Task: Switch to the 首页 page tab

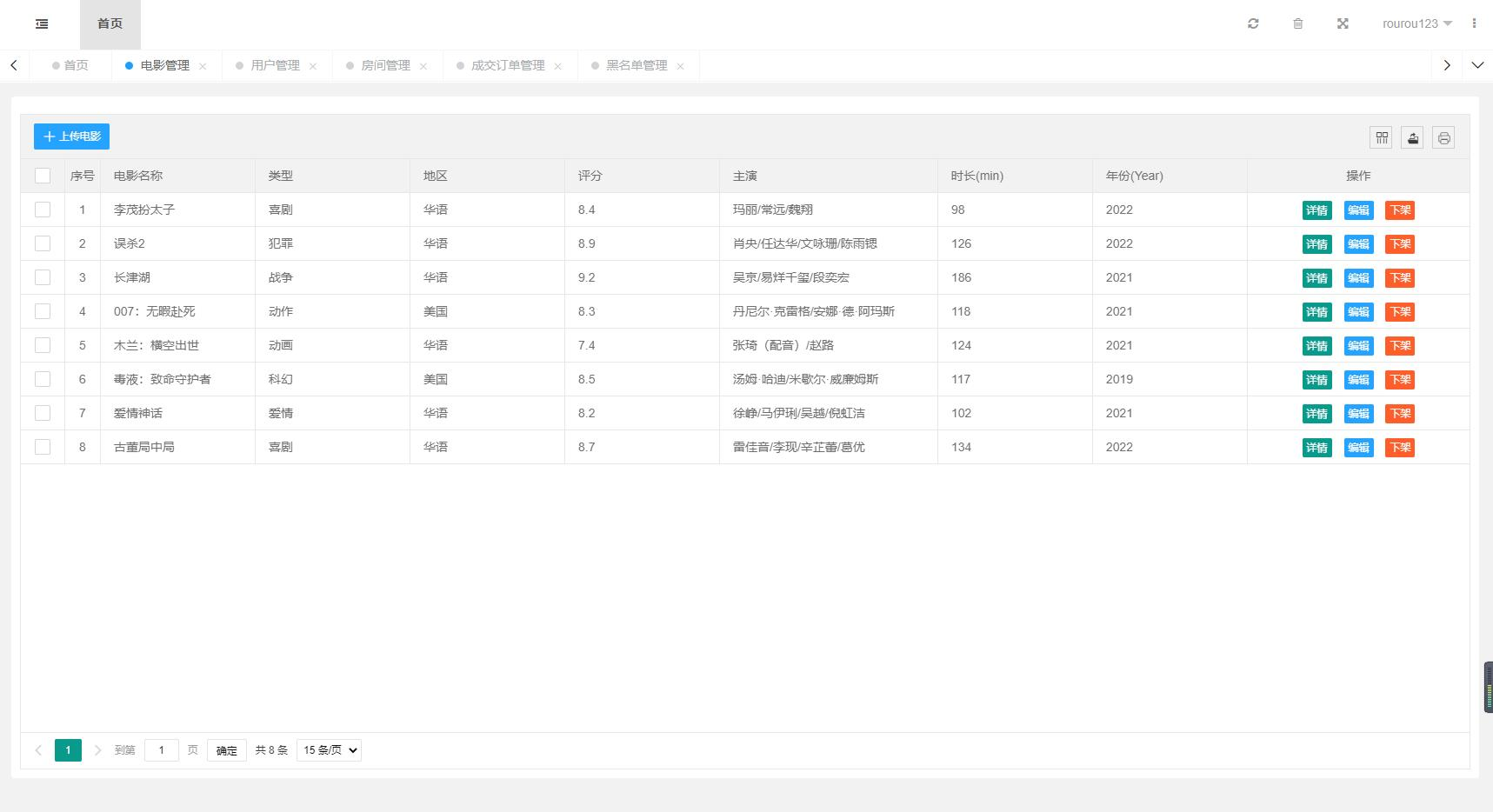Action: (70, 65)
